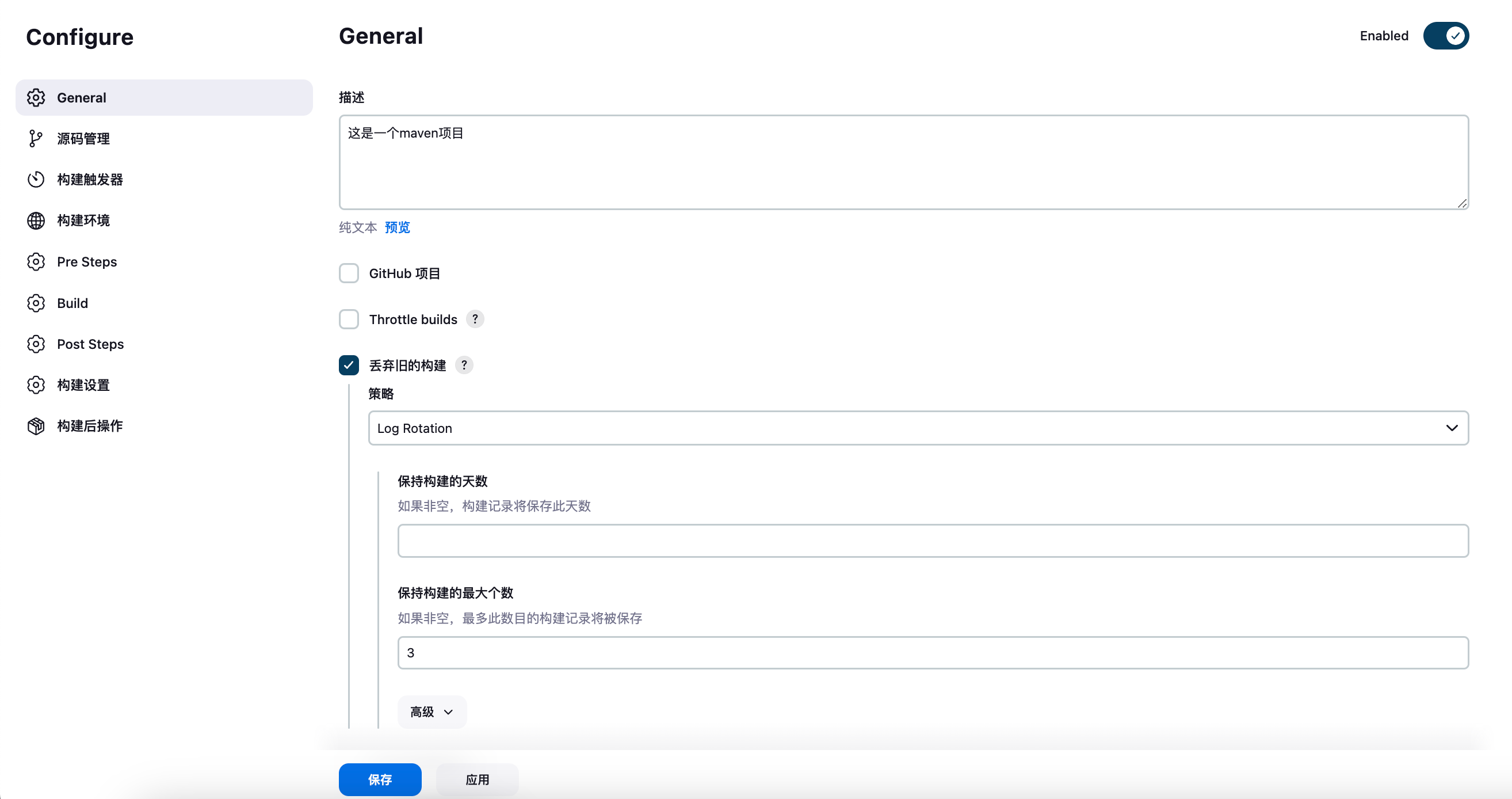Viewport: 1512px width, 799px height.
Task: Check the GitHub 项目 checkbox
Action: (349, 273)
